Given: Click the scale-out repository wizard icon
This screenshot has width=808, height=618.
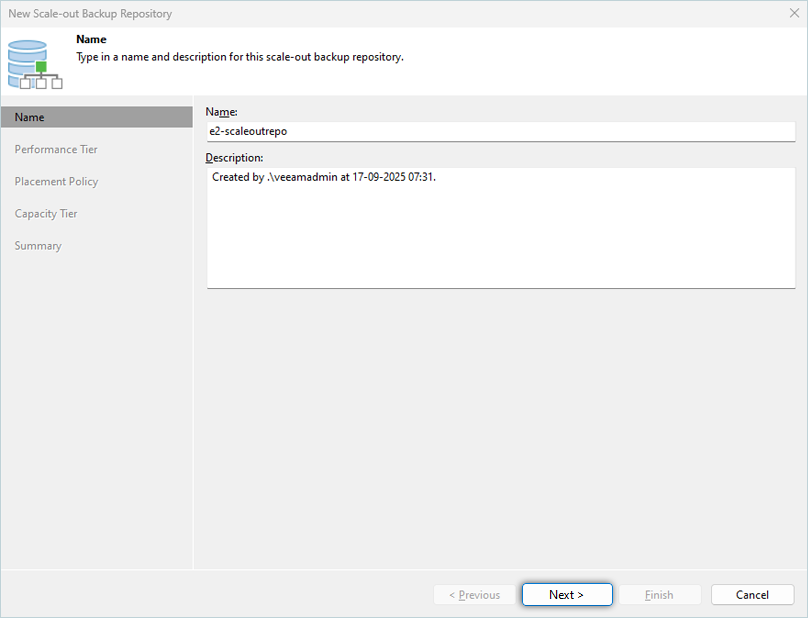Looking at the screenshot, I should [x=34, y=64].
